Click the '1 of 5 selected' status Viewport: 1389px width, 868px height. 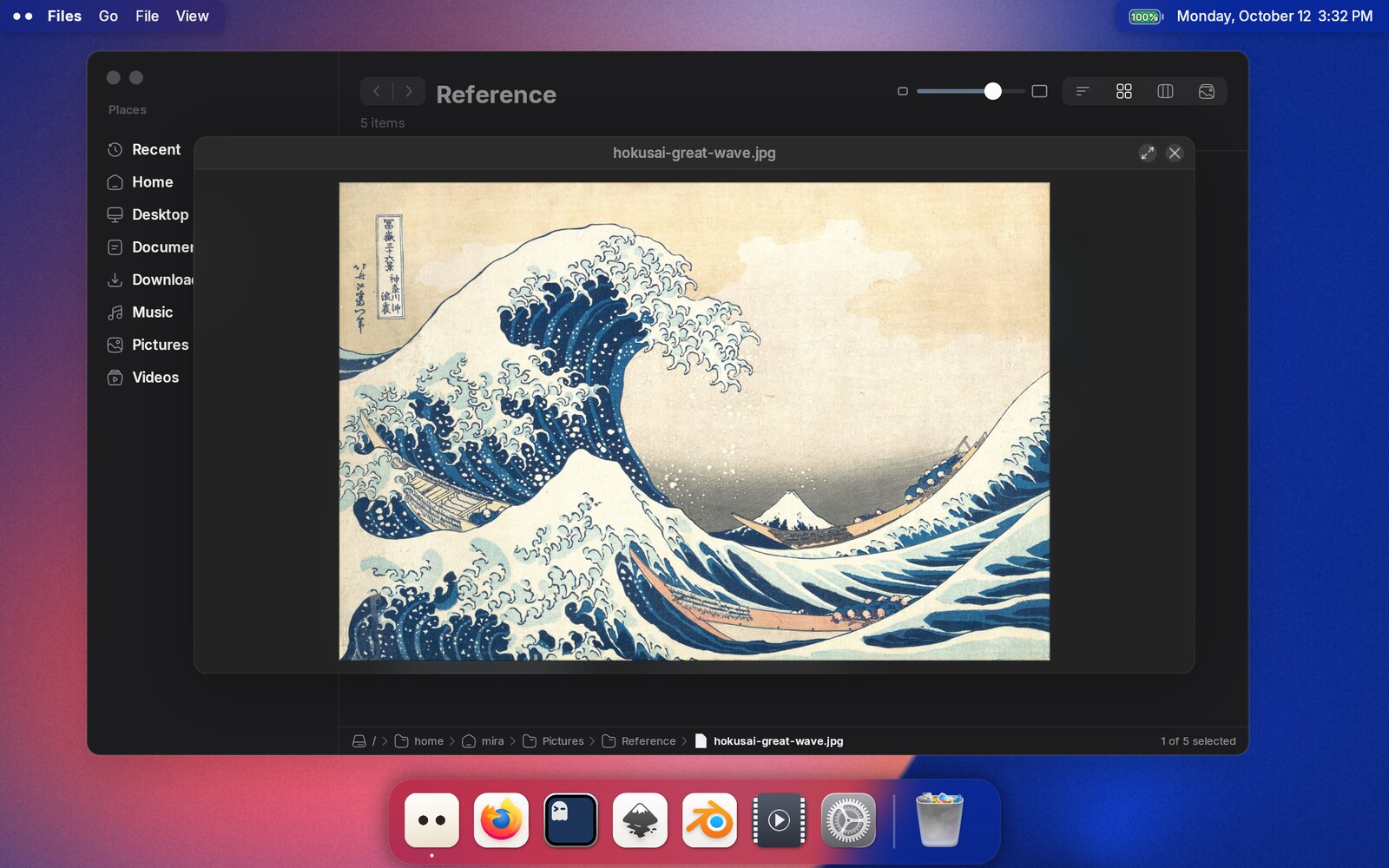click(x=1198, y=740)
